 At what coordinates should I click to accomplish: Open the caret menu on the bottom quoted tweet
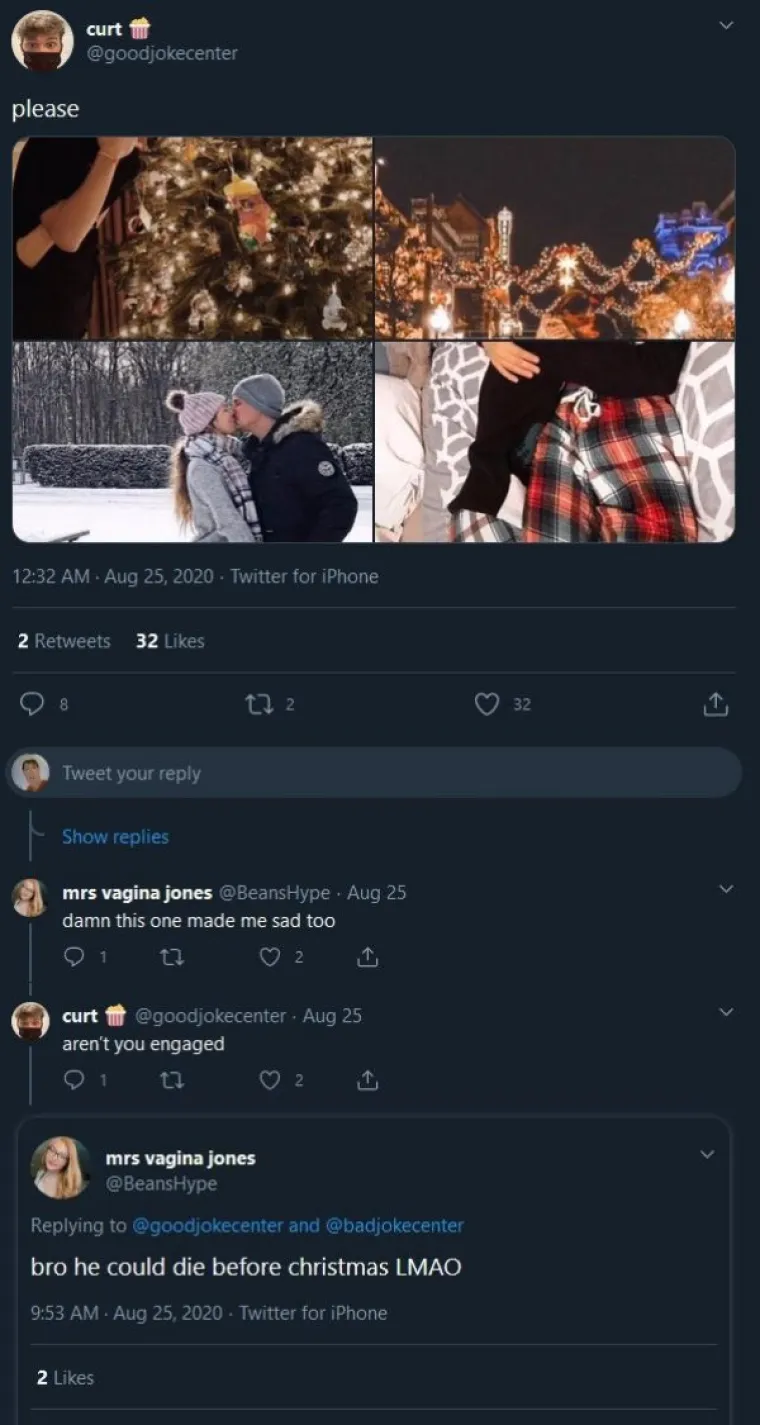click(708, 1153)
